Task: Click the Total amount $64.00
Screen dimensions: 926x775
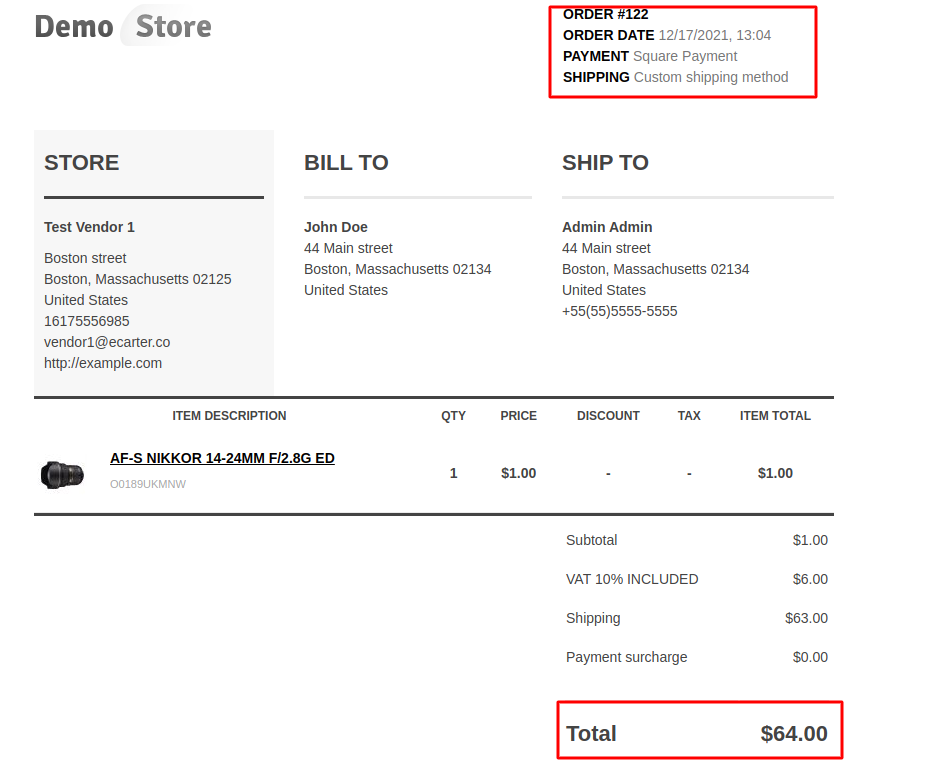Action: coord(794,734)
